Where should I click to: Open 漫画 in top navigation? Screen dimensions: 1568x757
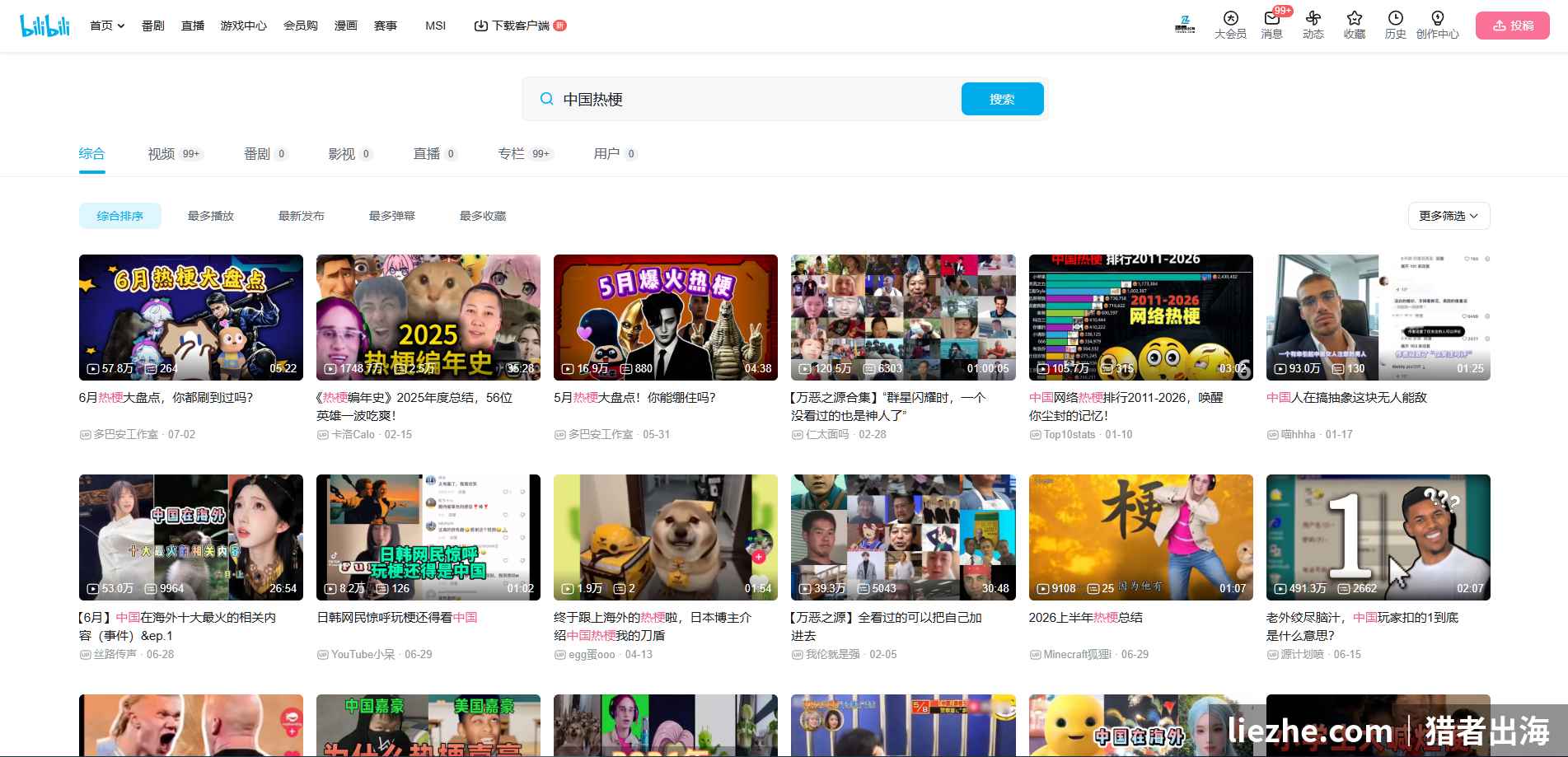[346, 26]
